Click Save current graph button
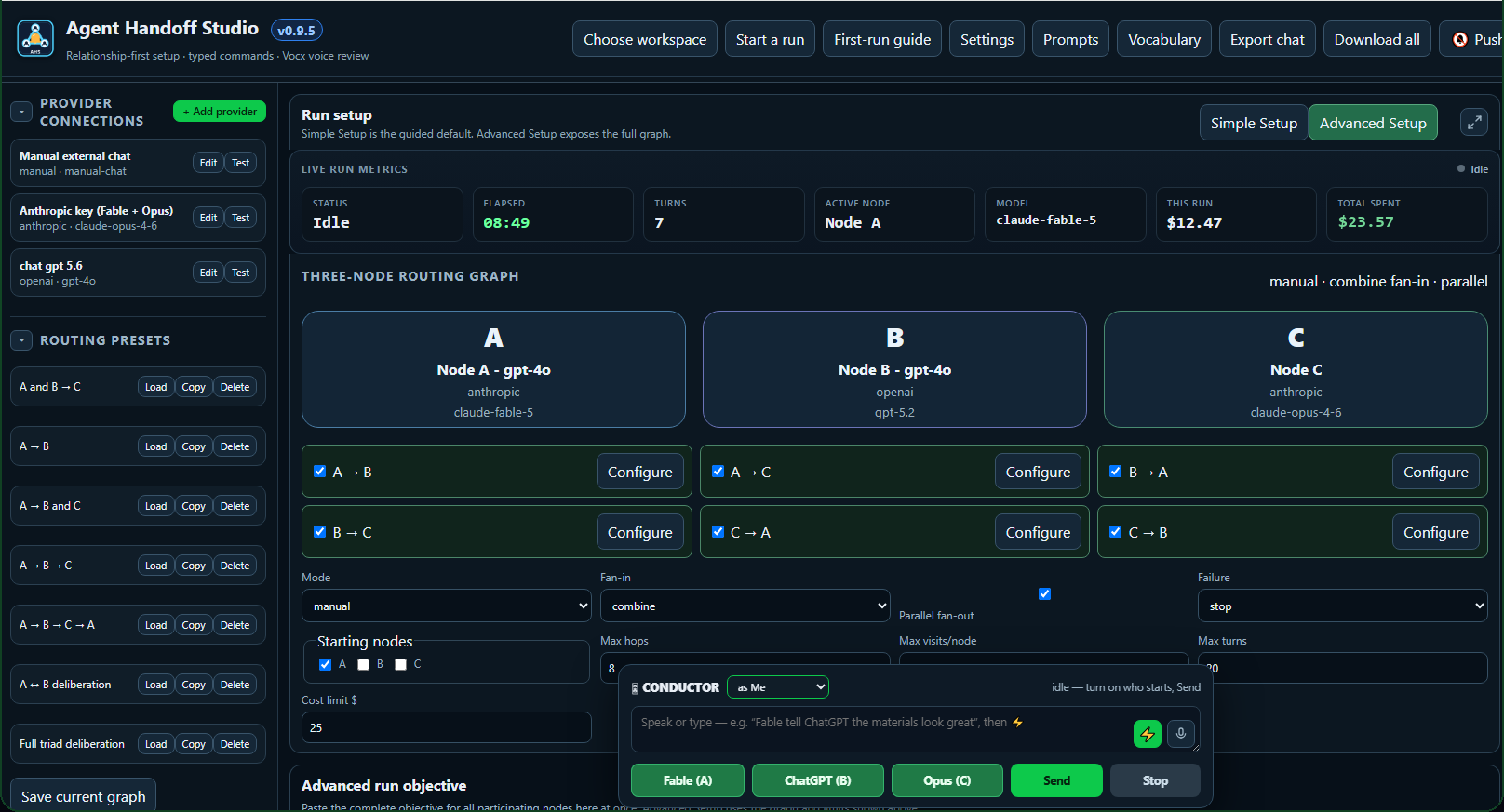Viewport: 1504px width, 812px height. point(83,796)
